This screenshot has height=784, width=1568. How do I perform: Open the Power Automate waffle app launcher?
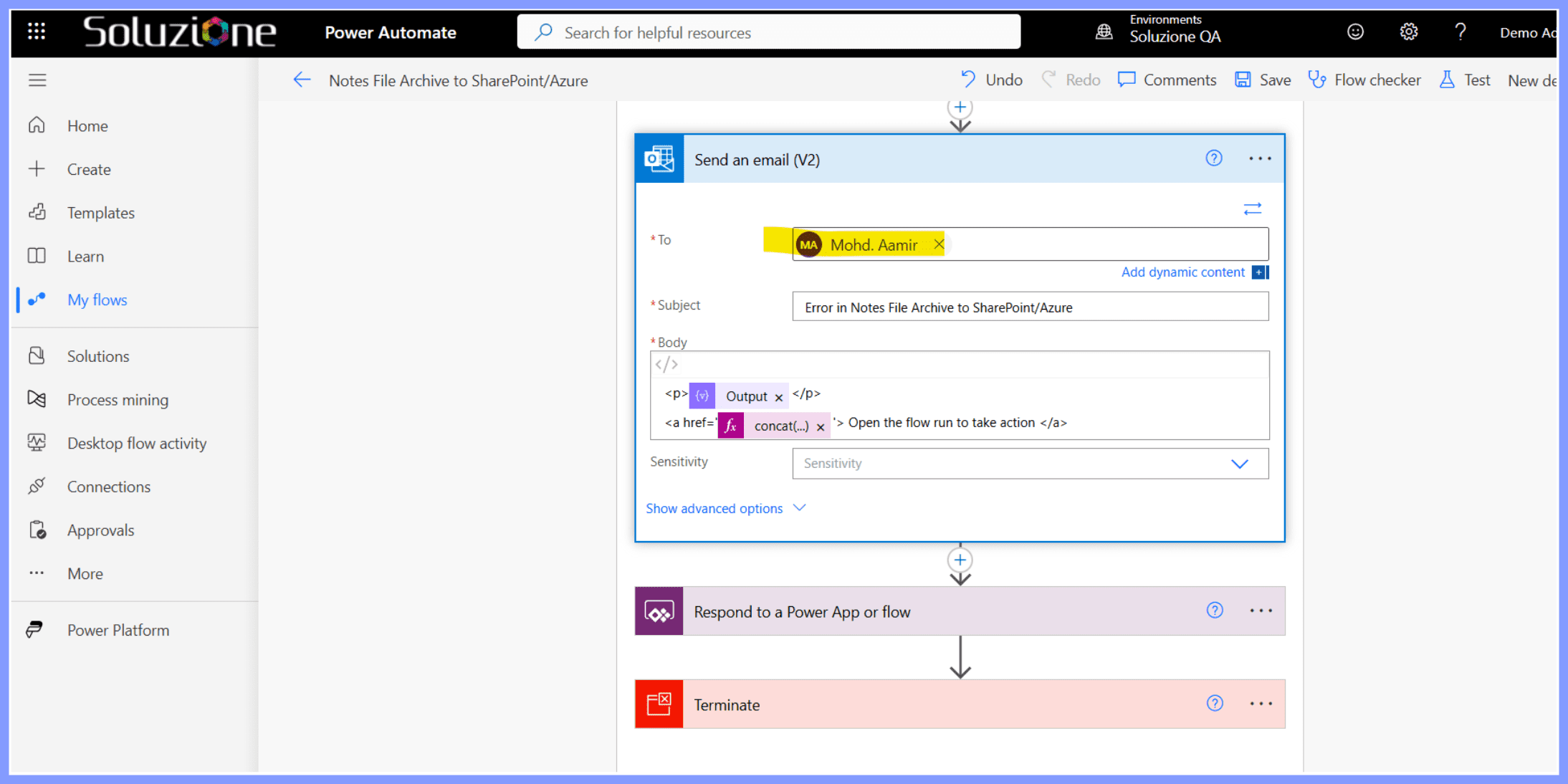click(36, 32)
